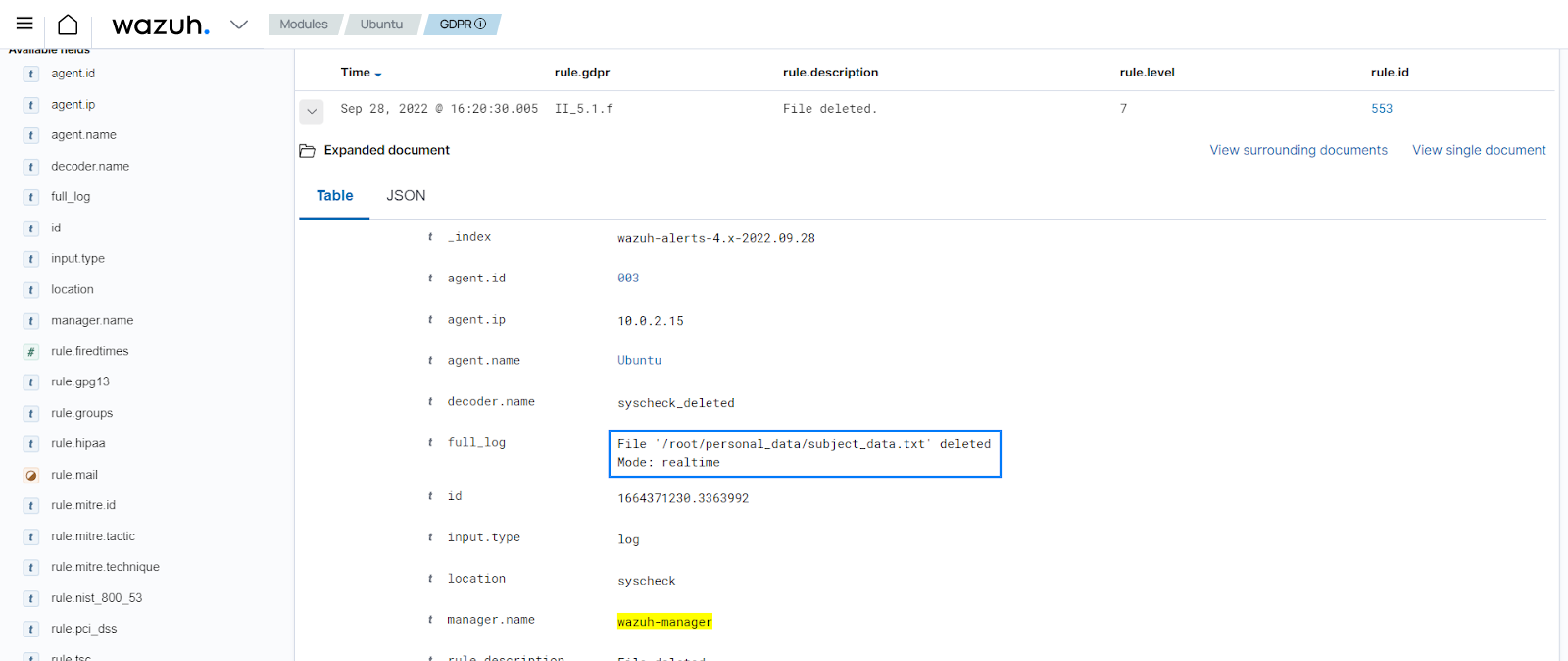Open the Modules breadcrumb
Viewport: 1568px width, 661px height.
(304, 25)
